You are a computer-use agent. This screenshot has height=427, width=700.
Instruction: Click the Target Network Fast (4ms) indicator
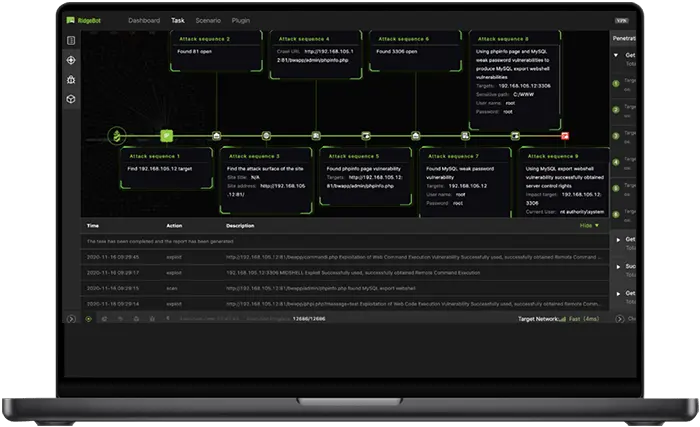pyautogui.click(x=558, y=319)
